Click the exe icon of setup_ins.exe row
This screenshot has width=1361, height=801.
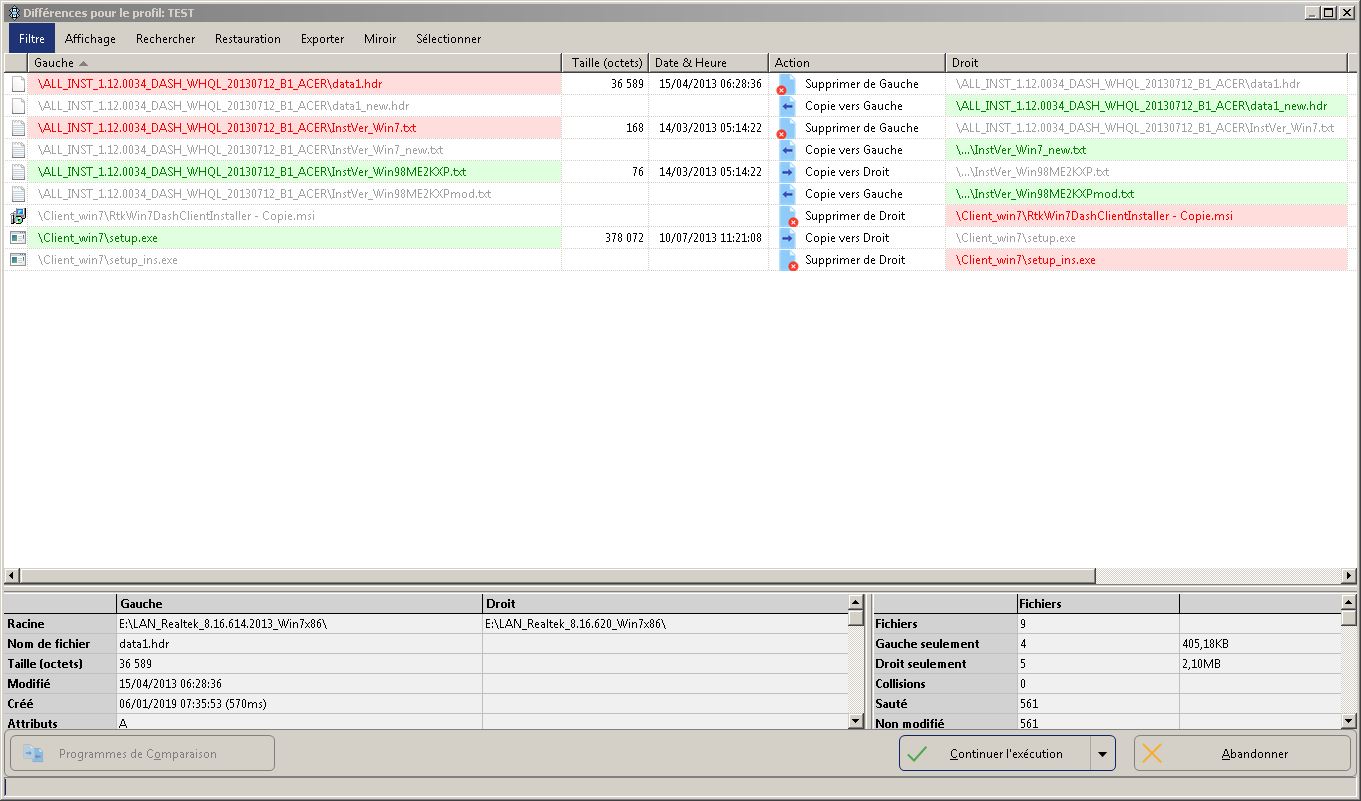(x=18, y=260)
